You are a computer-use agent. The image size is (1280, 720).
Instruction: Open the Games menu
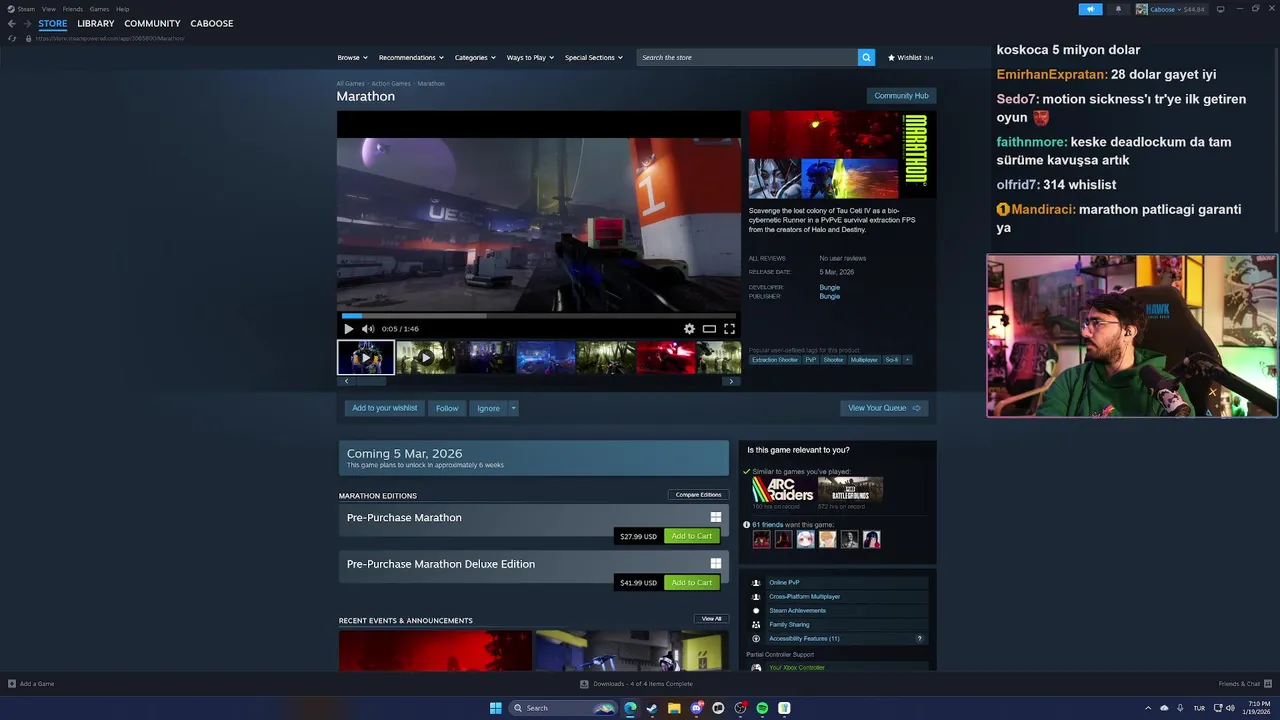pos(99,9)
